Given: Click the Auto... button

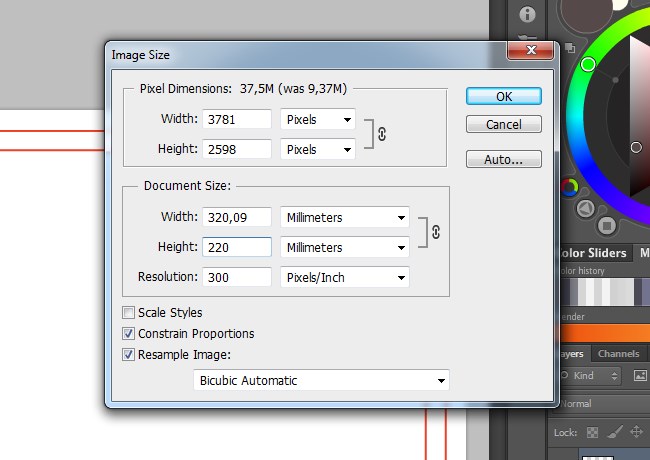Looking at the screenshot, I should (x=503, y=159).
